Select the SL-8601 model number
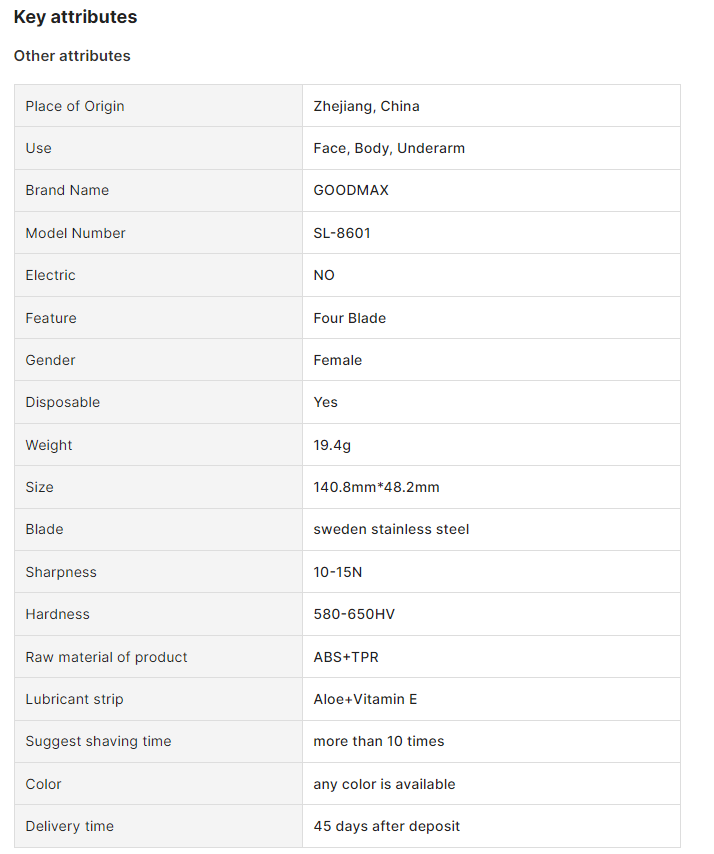This screenshot has width=714, height=854. tap(342, 233)
